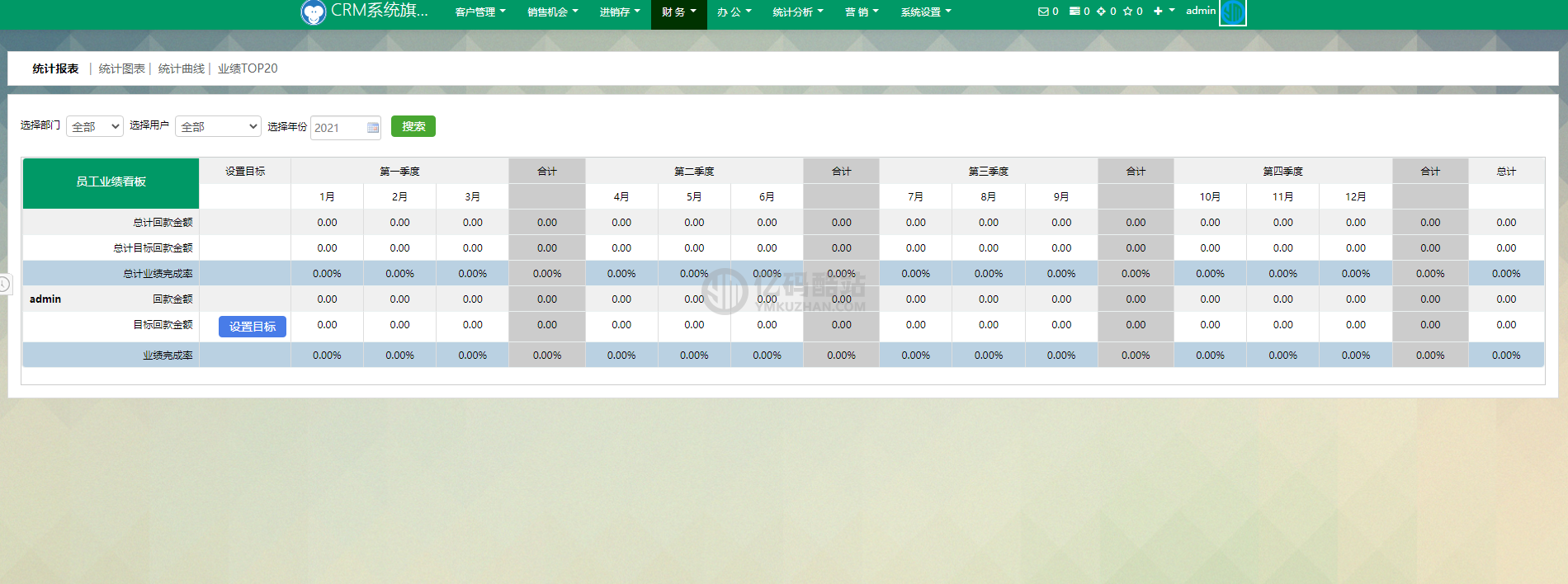1568x584 pixels.
Task: Open the 客户管理 dropdown menu
Action: [479, 12]
